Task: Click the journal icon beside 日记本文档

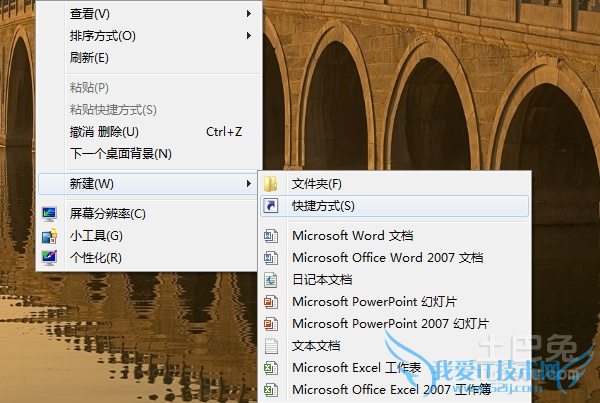Action: (271, 280)
